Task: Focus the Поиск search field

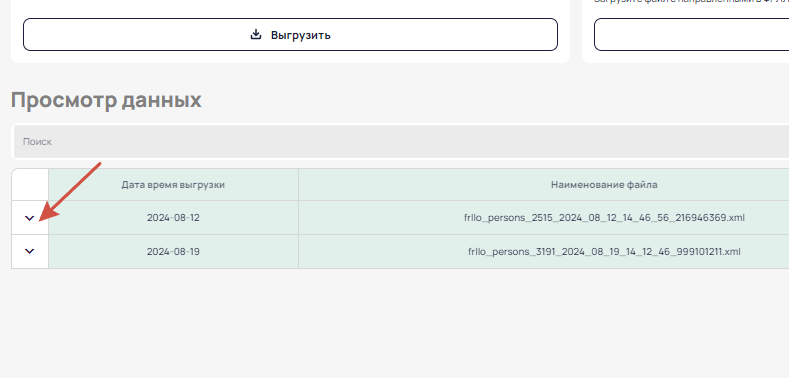Action: 401,141
